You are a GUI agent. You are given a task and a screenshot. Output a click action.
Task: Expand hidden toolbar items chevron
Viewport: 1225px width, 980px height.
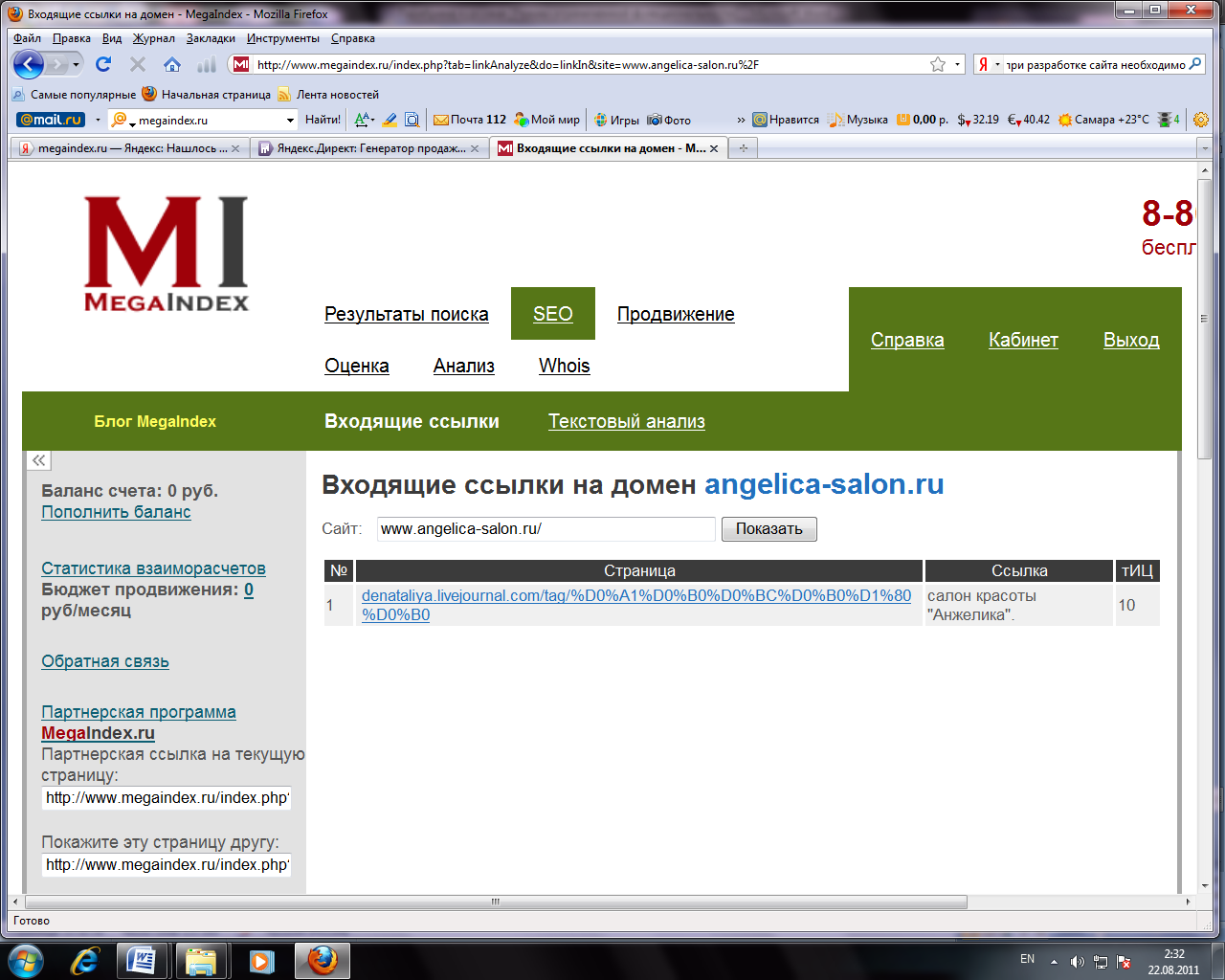(x=741, y=120)
